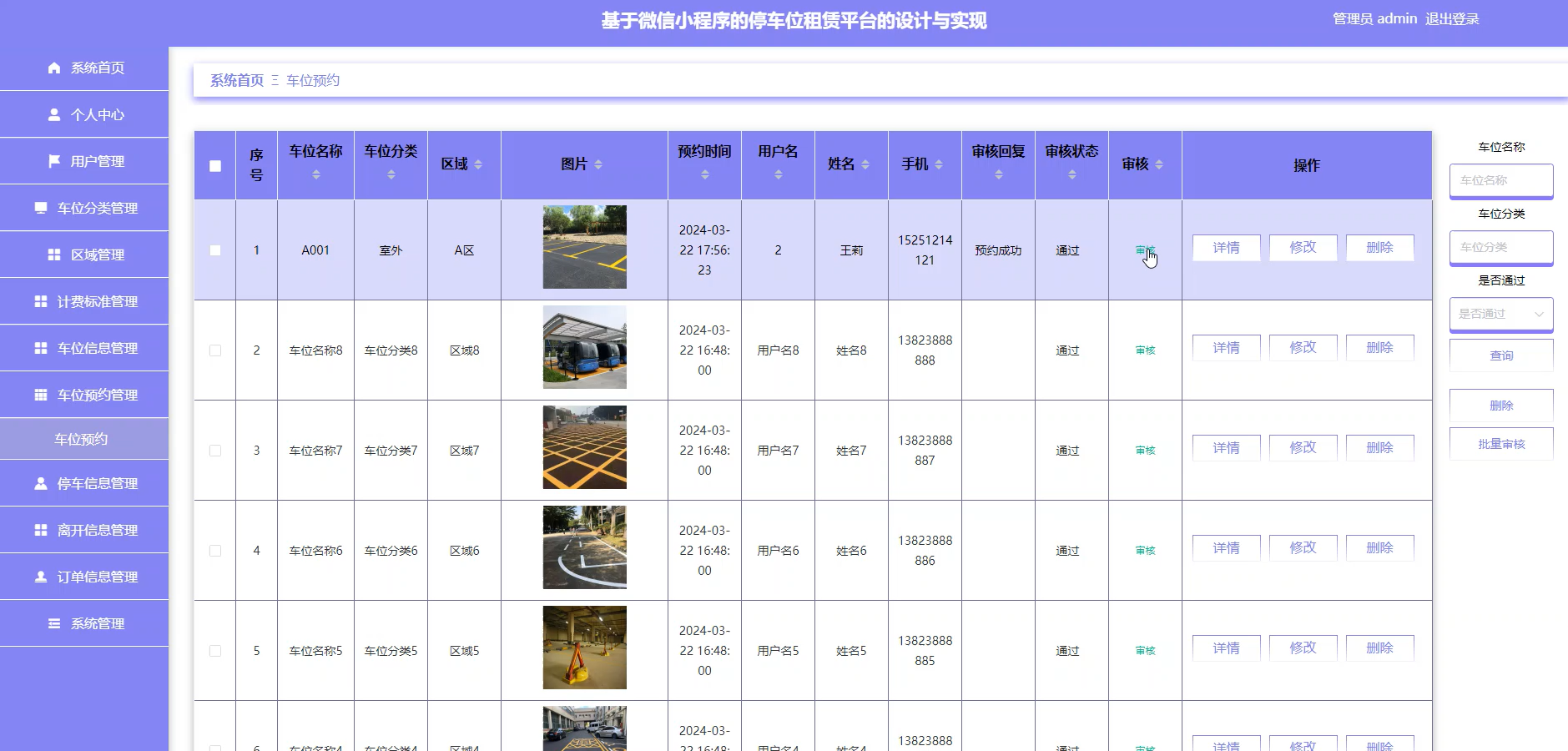Click the right panel 删除 button
The height and width of the screenshot is (751, 1568).
coord(1501,406)
